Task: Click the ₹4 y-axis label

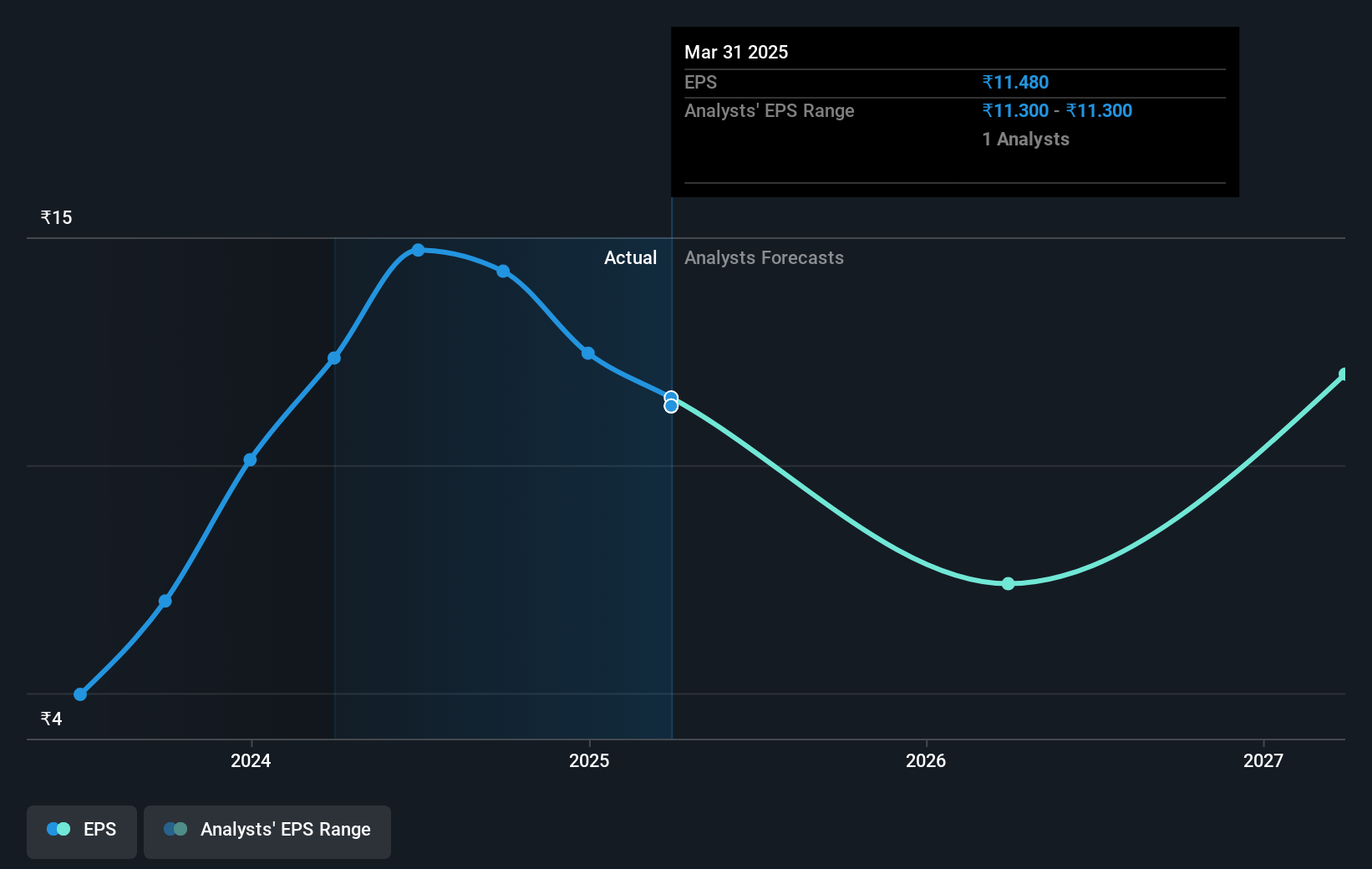Action: click(x=52, y=719)
